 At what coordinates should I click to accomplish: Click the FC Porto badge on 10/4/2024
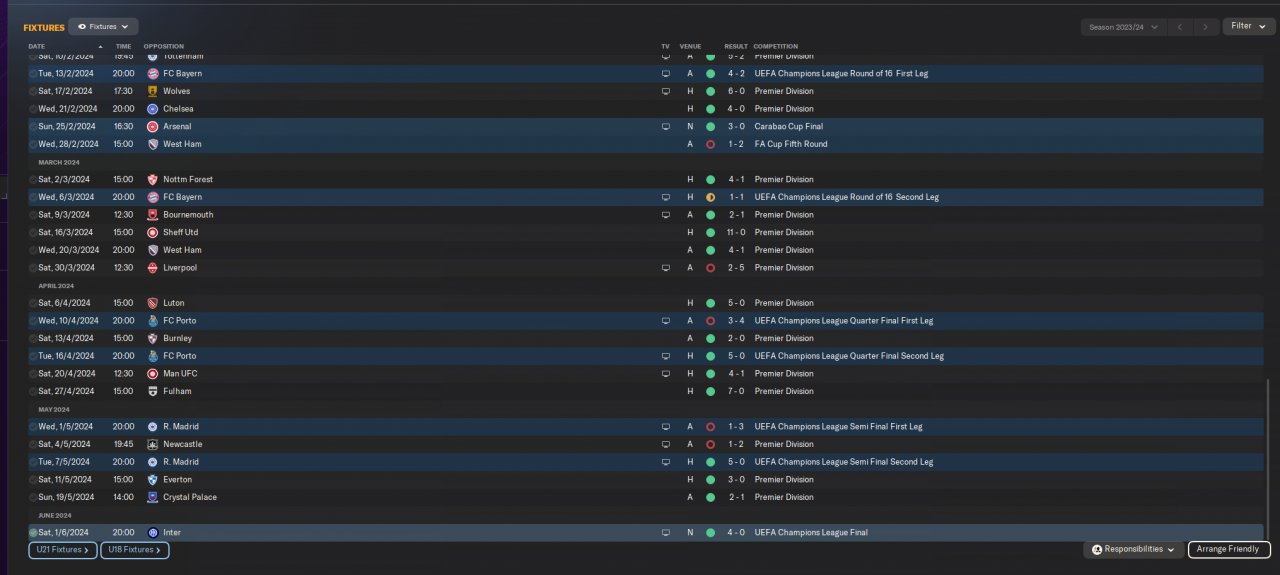(x=153, y=321)
